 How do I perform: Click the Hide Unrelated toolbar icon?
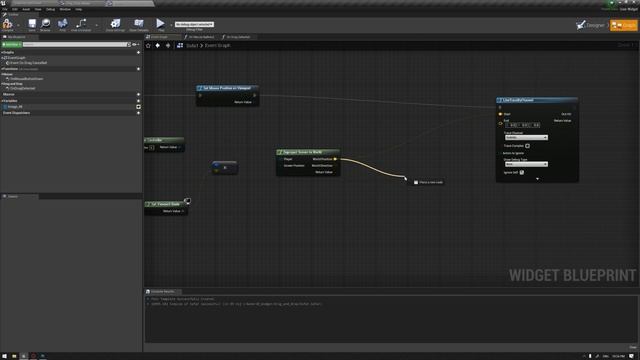(81, 24)
